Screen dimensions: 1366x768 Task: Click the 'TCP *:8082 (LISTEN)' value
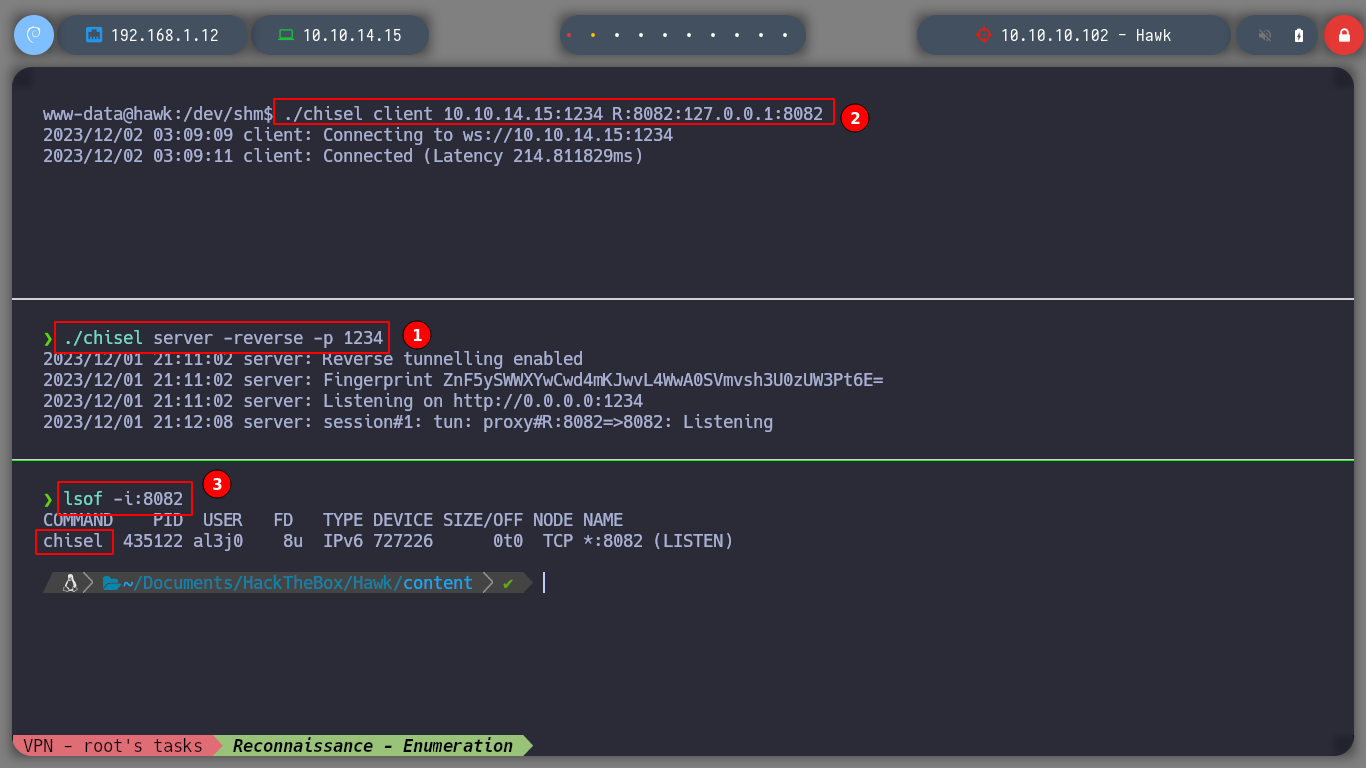click(638, 541)
